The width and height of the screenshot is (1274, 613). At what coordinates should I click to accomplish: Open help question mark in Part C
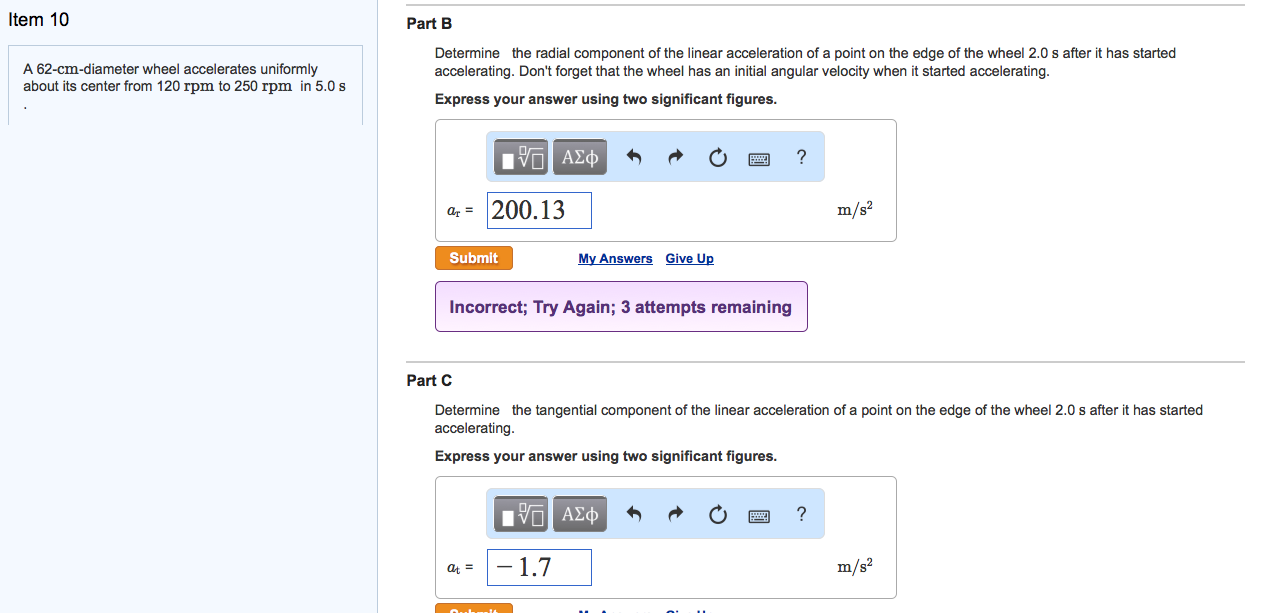tap(800, 513)
